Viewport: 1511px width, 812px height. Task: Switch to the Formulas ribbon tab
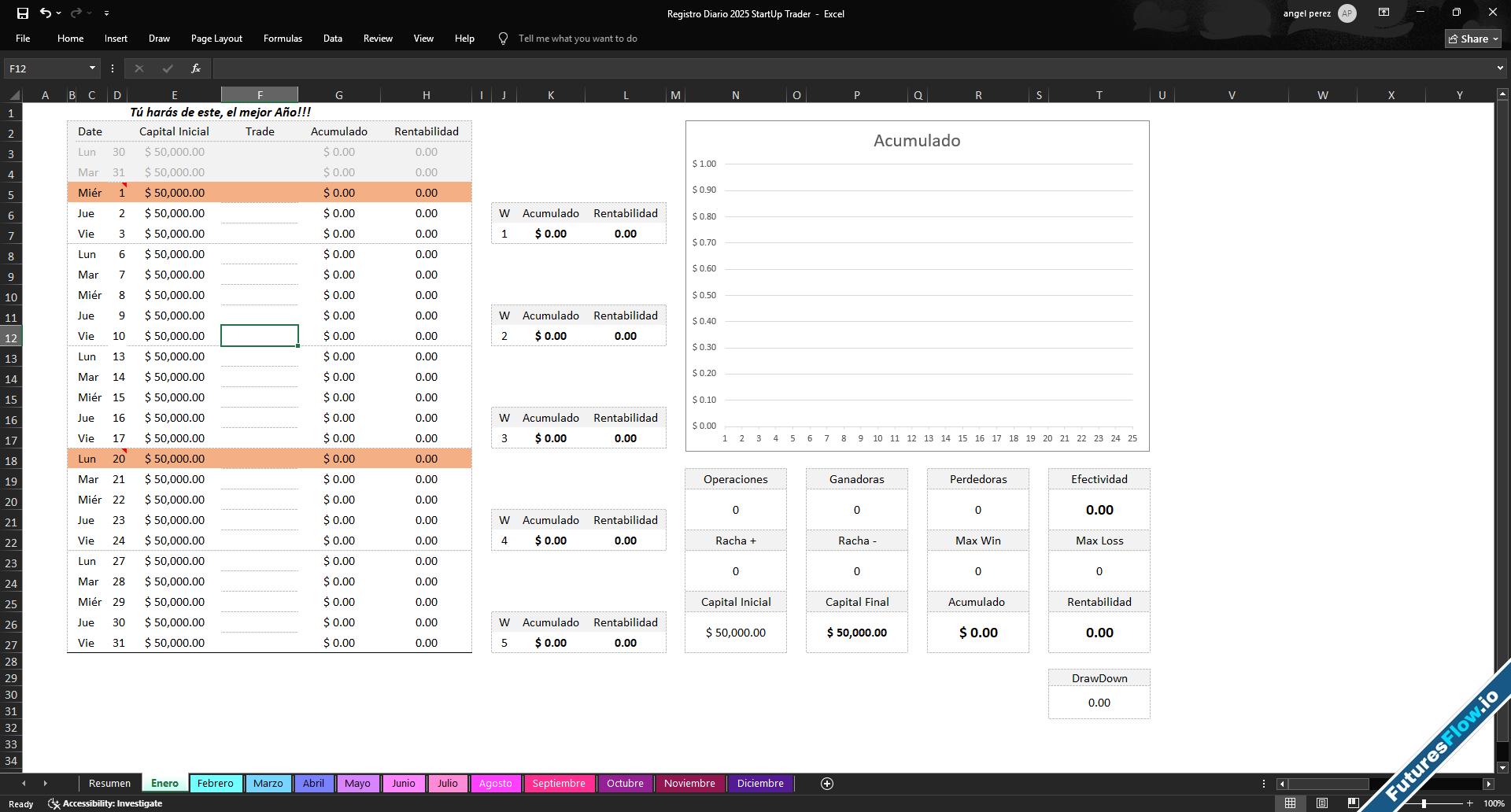tap(283, 39)
